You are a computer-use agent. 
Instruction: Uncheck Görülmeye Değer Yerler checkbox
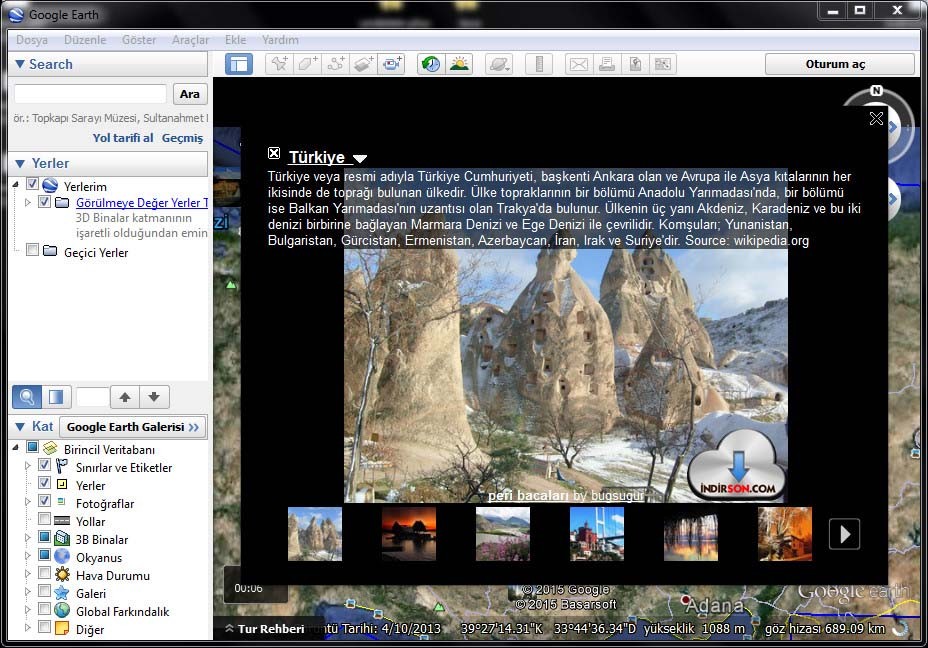click(x=44, y=201)
